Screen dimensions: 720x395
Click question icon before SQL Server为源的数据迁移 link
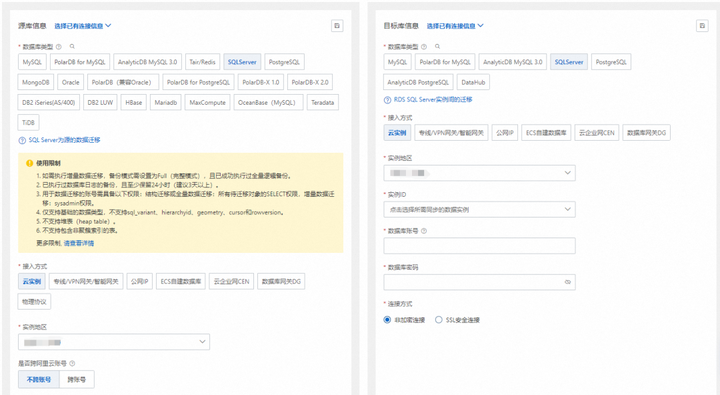click(x=22, y=141)
